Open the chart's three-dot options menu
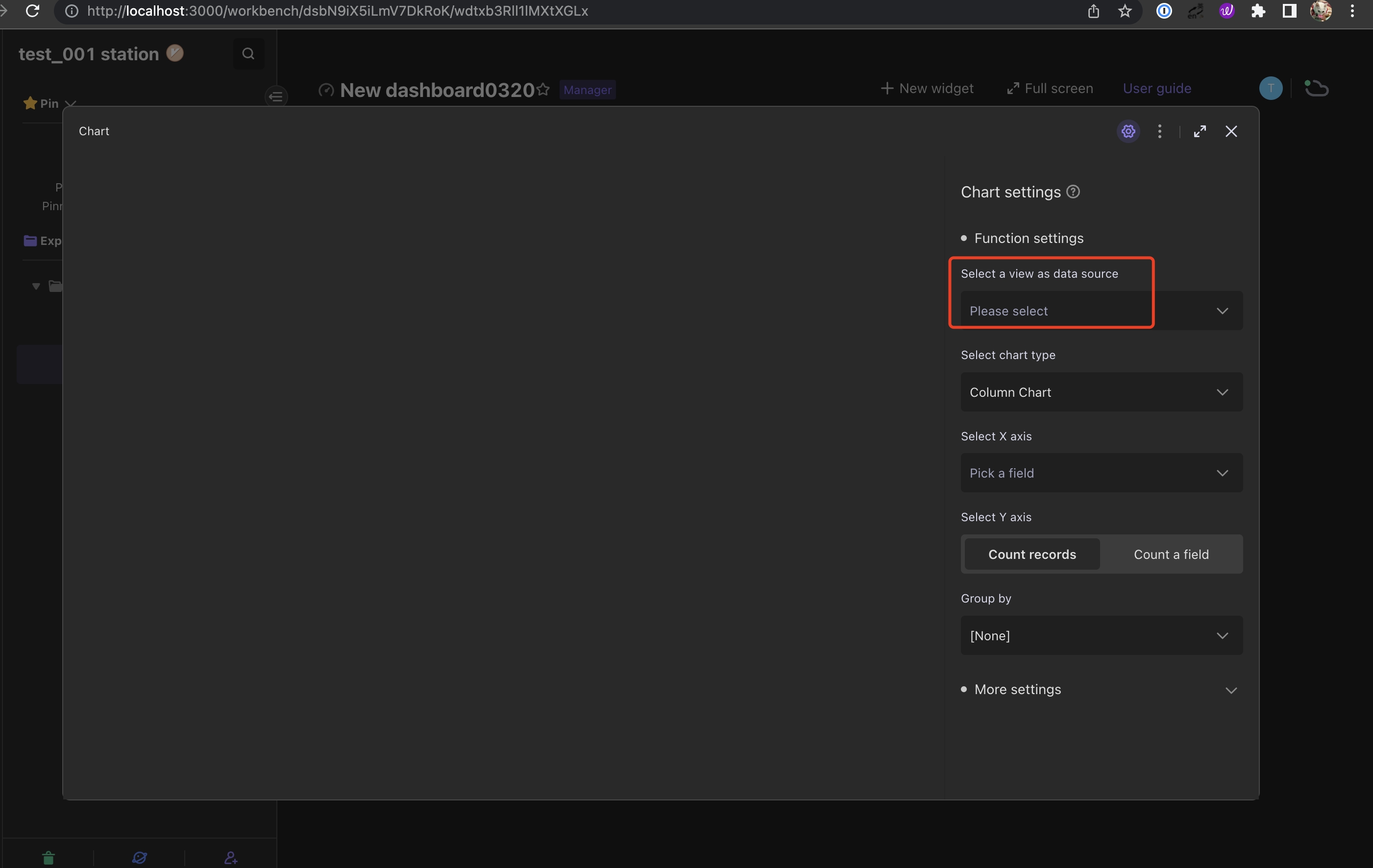 coord(1160,131)
